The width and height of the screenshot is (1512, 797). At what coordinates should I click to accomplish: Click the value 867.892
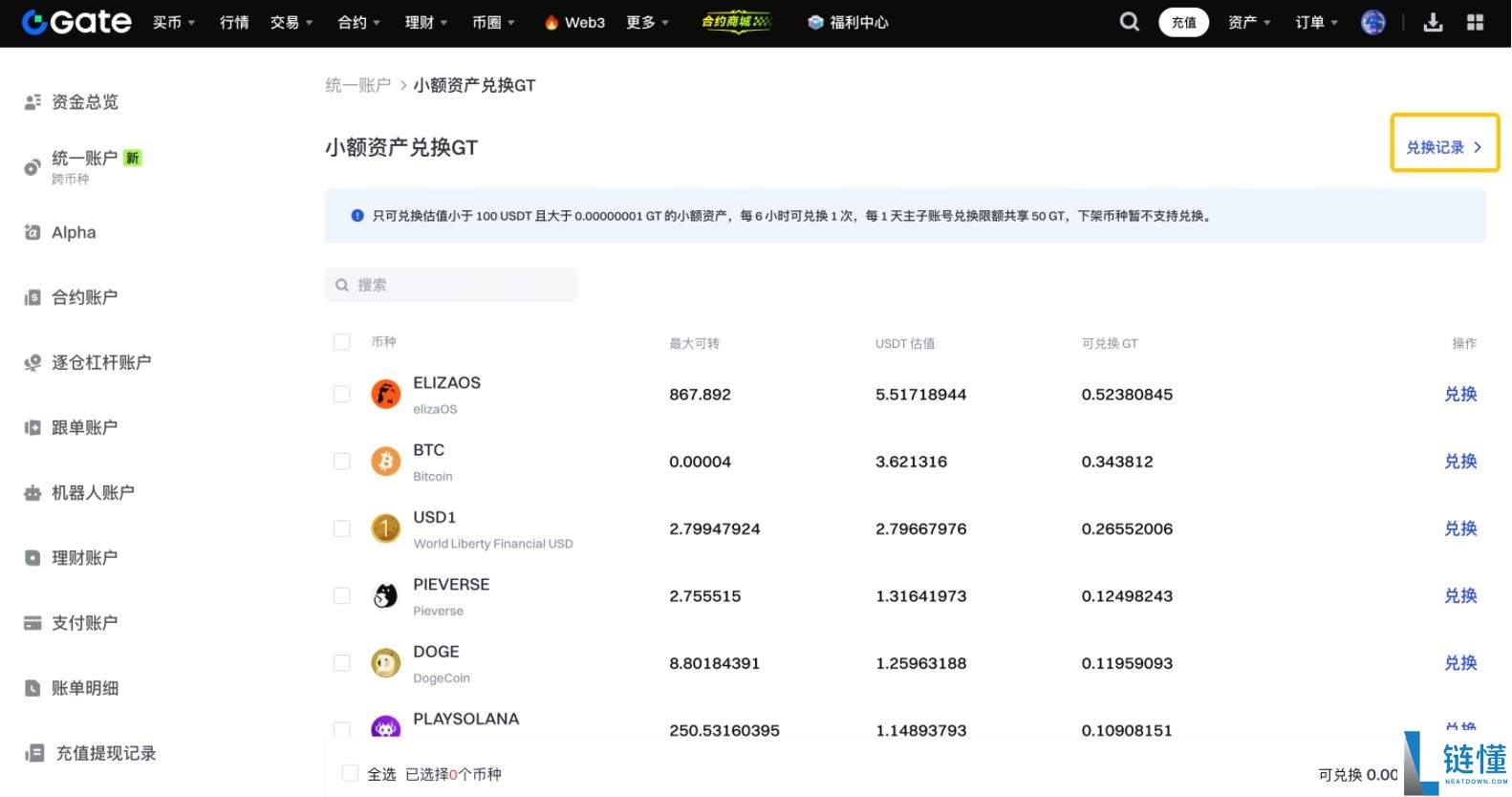click(x=701, y=395)
